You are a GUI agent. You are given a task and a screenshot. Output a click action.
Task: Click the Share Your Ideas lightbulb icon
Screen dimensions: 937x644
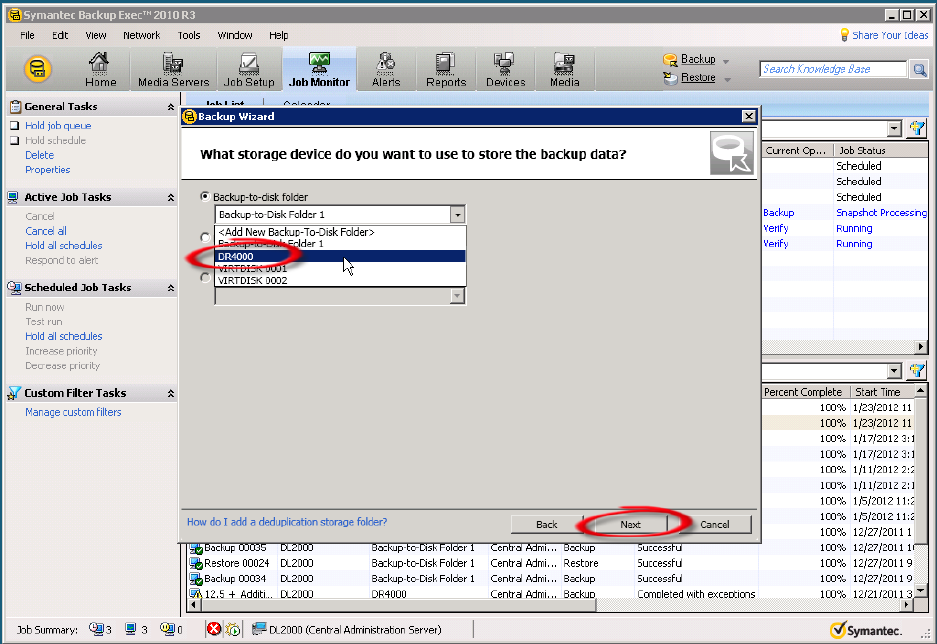click(x=844, y=35)
